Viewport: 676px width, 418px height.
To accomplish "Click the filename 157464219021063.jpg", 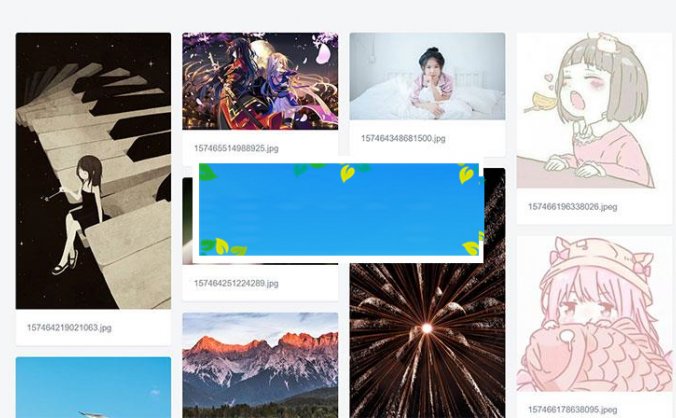I will click(x=69, y=328).
